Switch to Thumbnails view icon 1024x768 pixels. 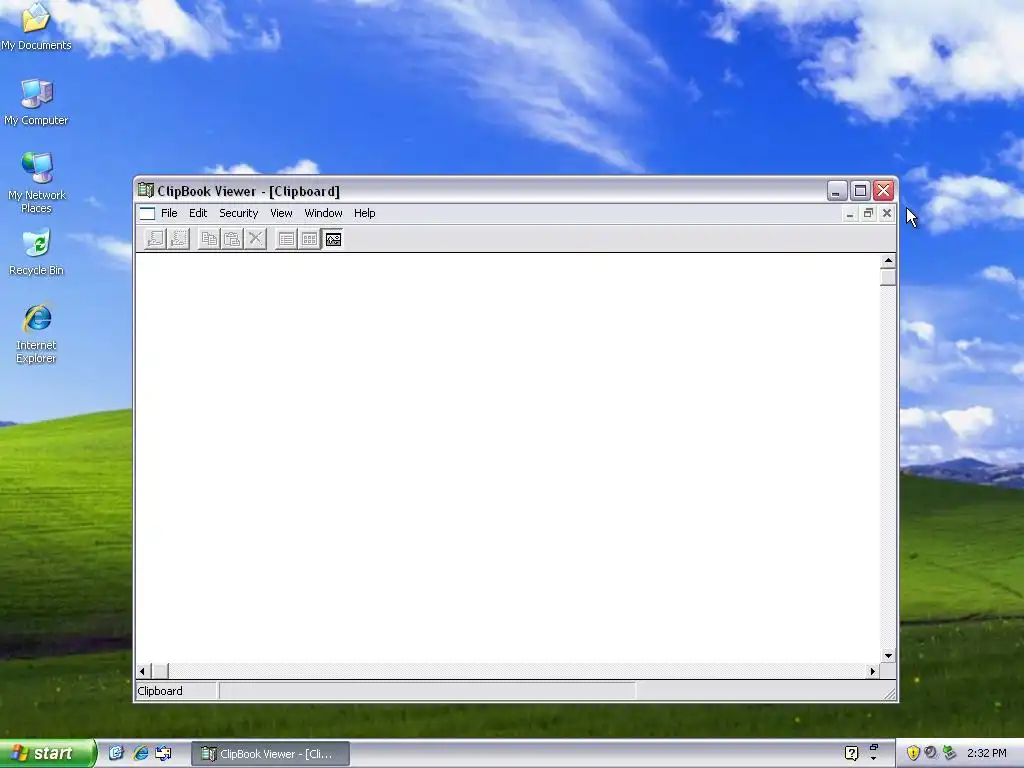[x=310, y=239]
